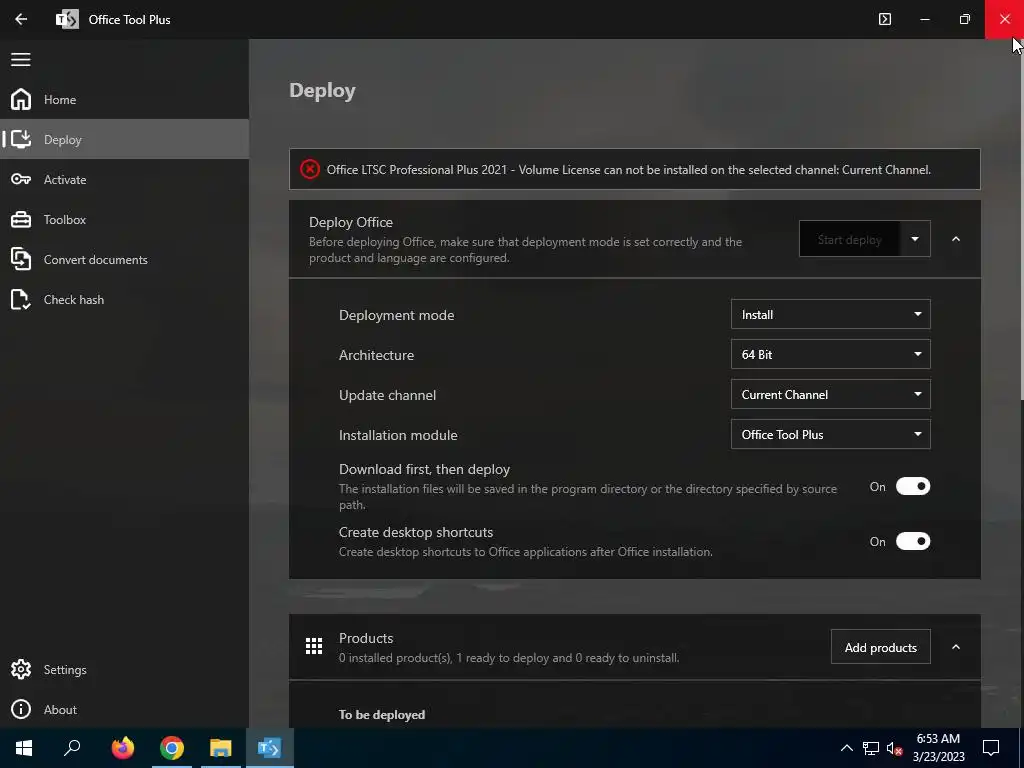The height and width of the screenshot is (768, 1024).
Task: Open the Settings page
Action: [124, 669]
